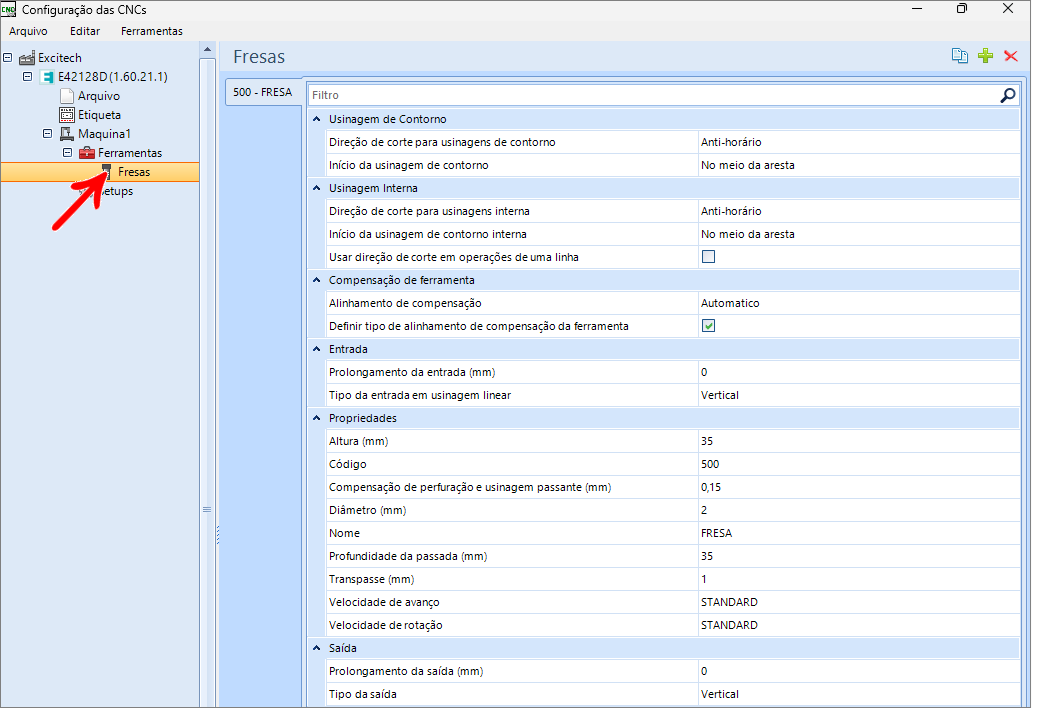Click the 'Transpasse (mm)' property label
Image resolution: width=1037 pixels, height=719 pixels.
pos(371,579)
